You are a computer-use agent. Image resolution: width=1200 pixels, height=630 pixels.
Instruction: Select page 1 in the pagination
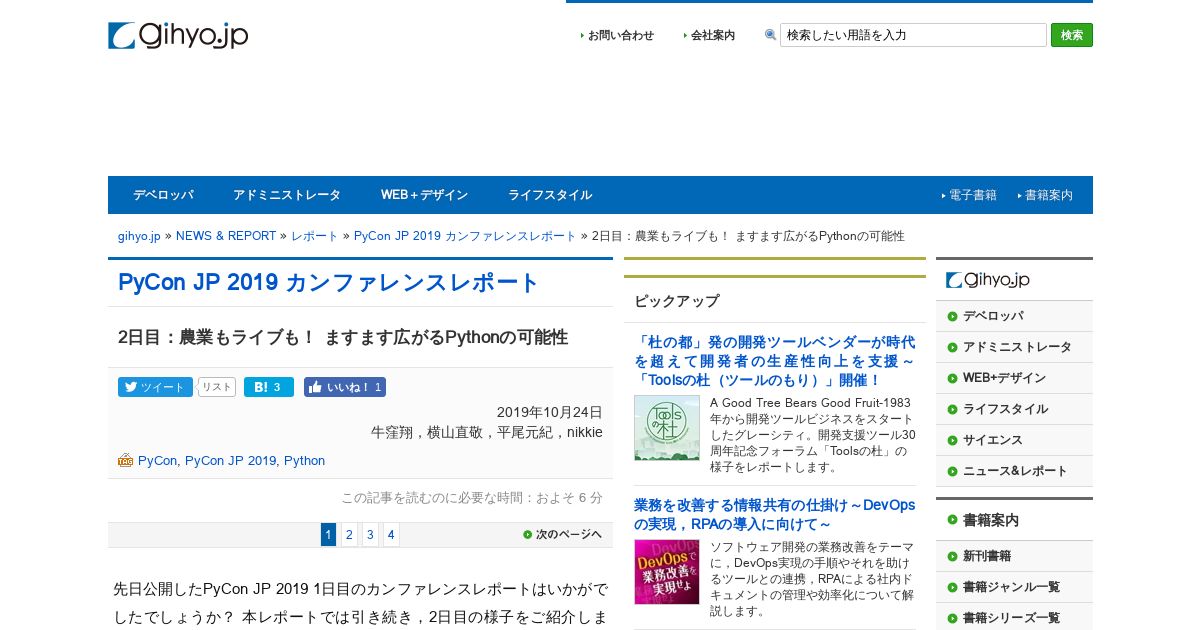click(x=328, y=535)
